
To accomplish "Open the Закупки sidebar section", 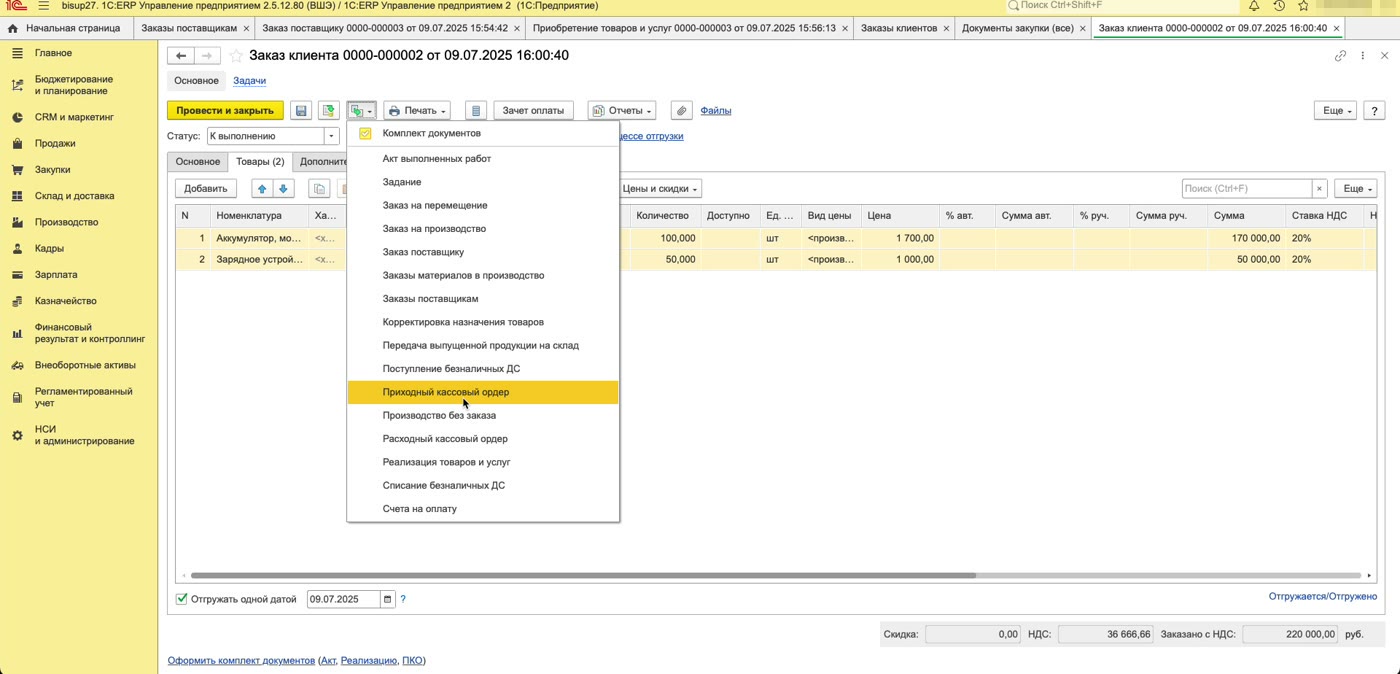I will 53,170.
